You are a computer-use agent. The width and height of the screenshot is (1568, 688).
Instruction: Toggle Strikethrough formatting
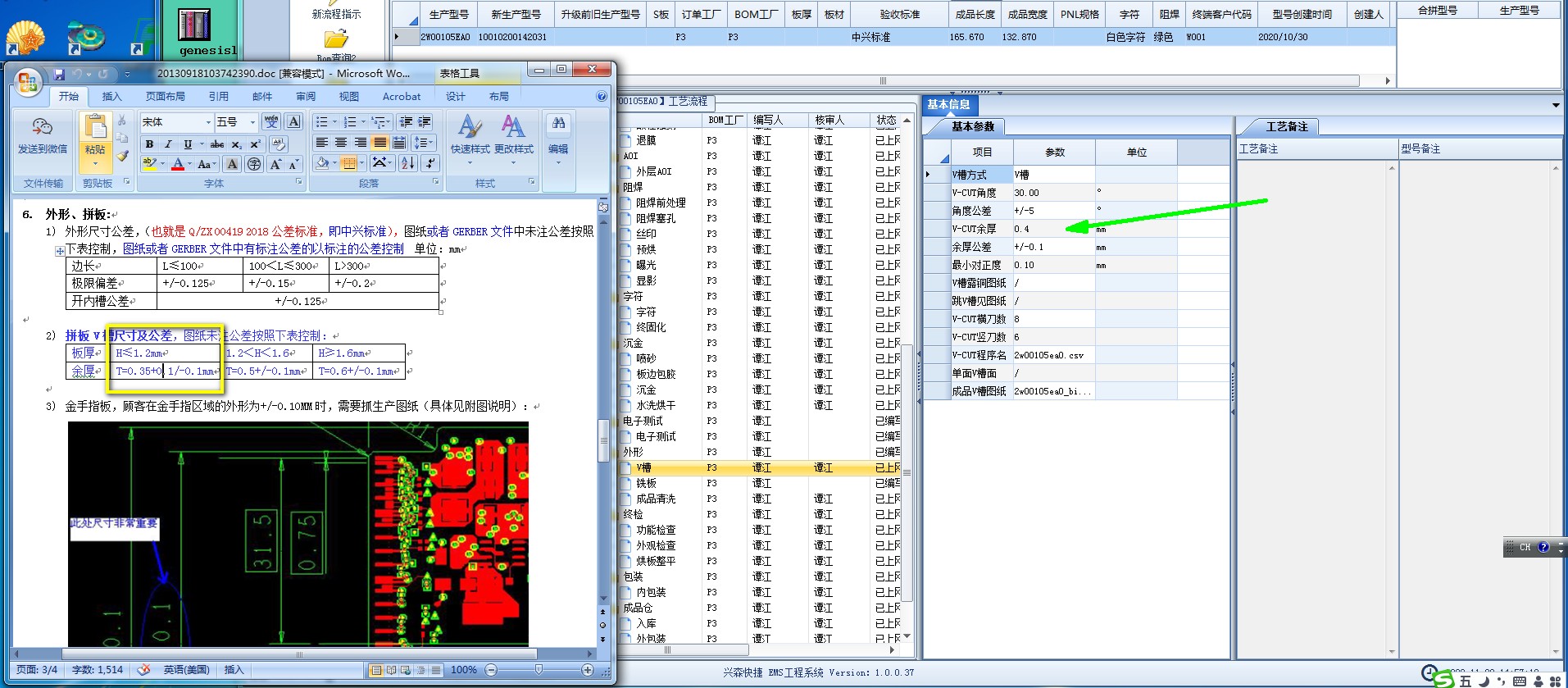click(x=217, y=144)
